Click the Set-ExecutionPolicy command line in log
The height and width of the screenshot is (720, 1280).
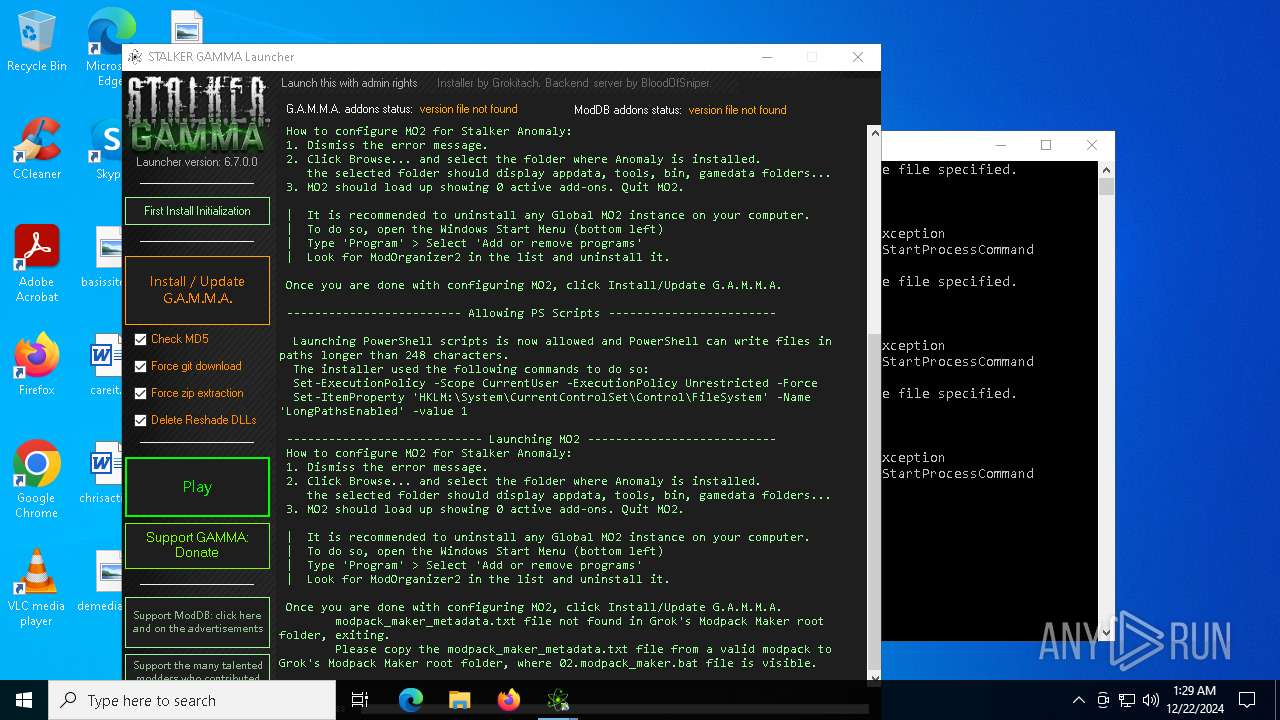coord(555,383)
